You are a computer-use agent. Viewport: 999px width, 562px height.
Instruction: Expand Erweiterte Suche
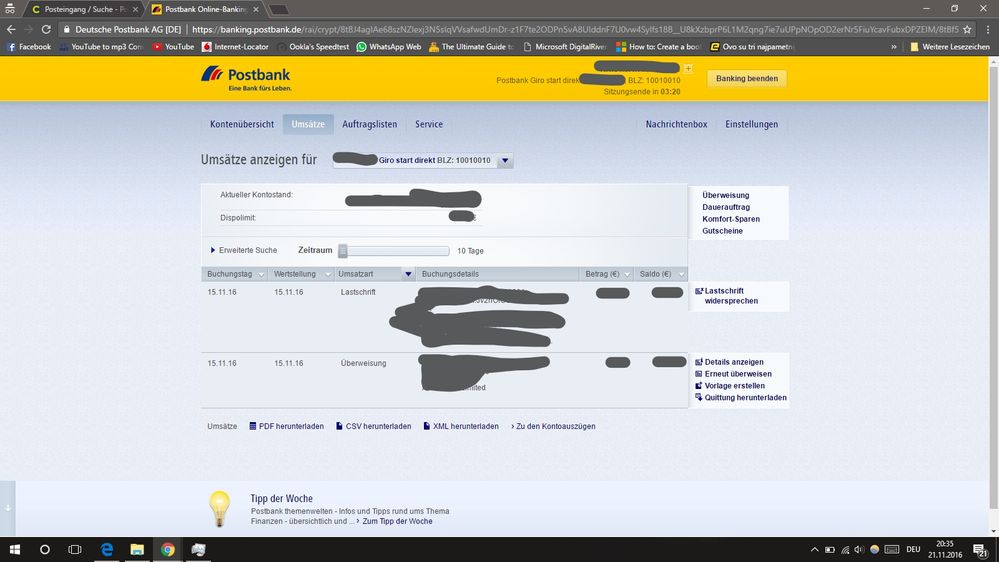pos(244,250)
